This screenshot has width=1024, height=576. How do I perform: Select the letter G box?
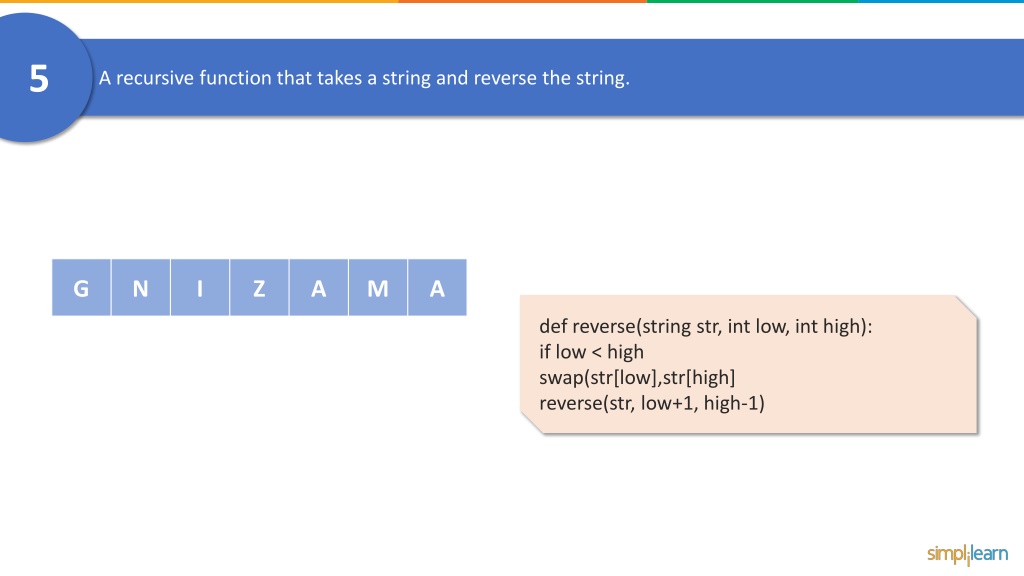pyautogui.click(x=81, y=287)
